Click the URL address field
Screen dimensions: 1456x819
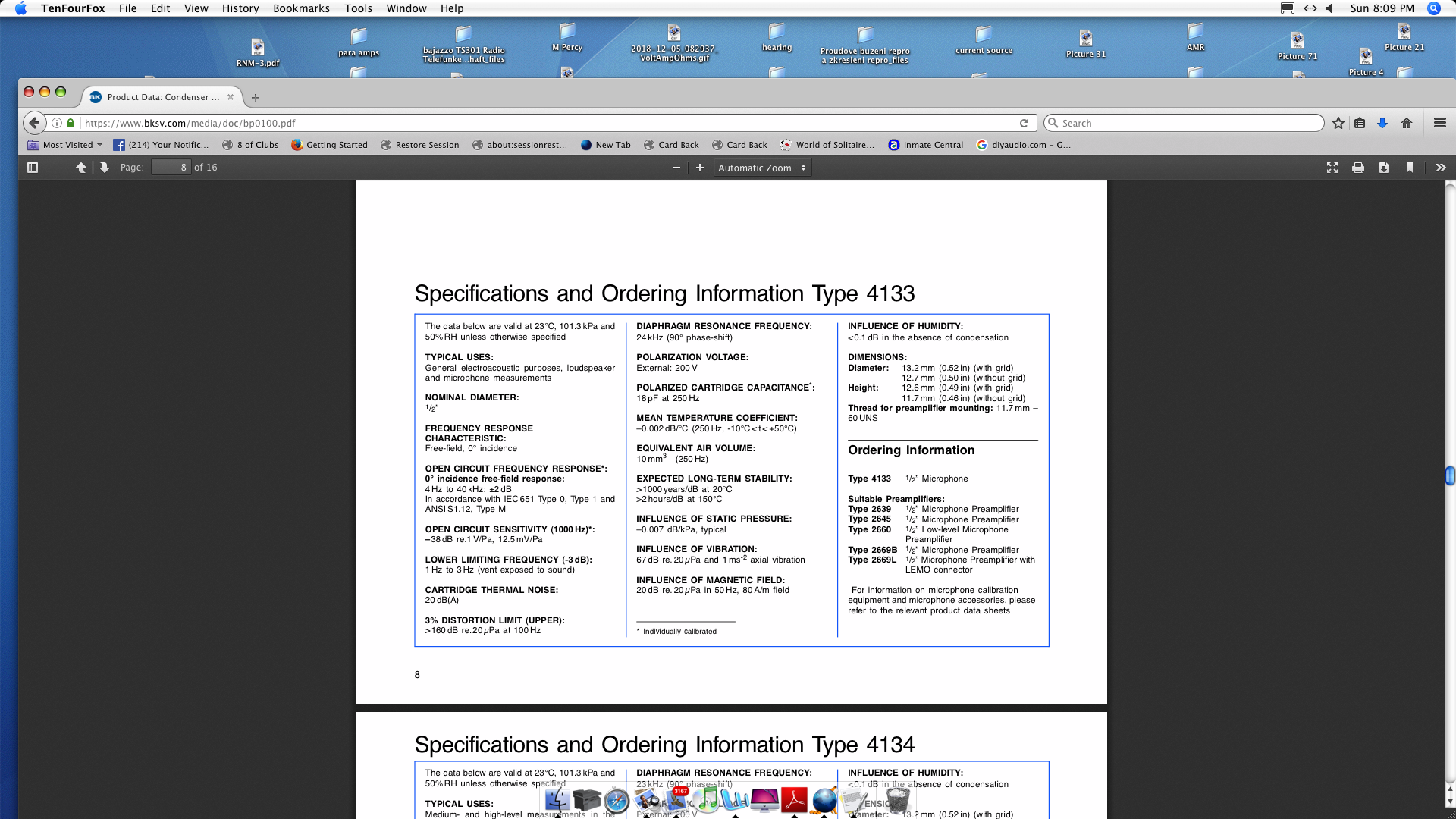pos(546,123)
